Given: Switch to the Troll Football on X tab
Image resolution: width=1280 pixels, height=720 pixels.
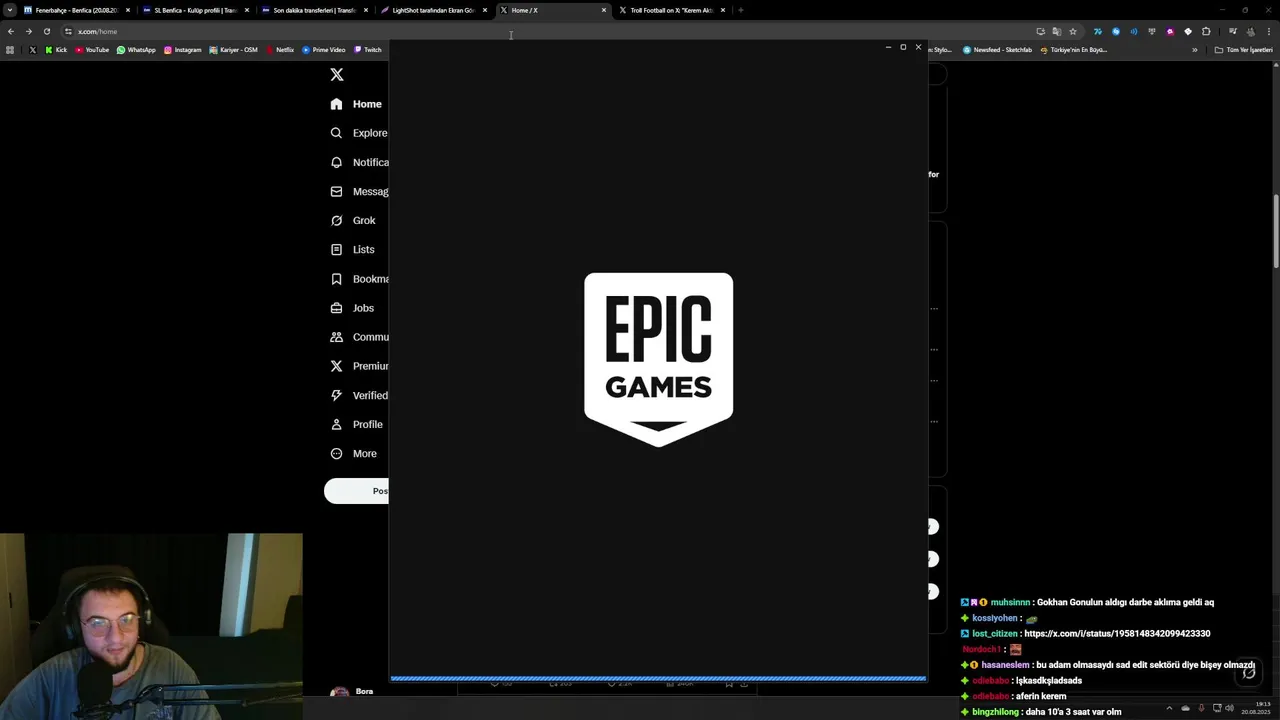Looking at the screenshot, I should coord(672,10).
